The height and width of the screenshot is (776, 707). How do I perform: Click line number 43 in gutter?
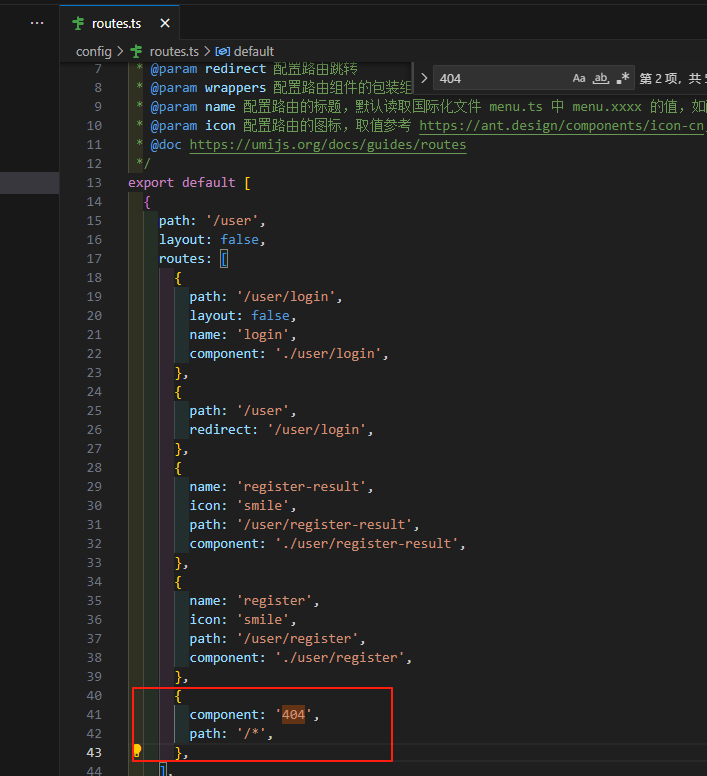pos(94,753)
